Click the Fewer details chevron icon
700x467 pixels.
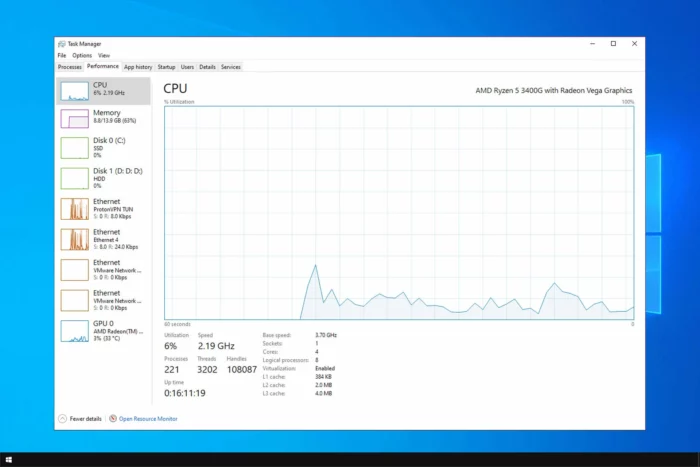pyautogui.click(x=62, y=418)
